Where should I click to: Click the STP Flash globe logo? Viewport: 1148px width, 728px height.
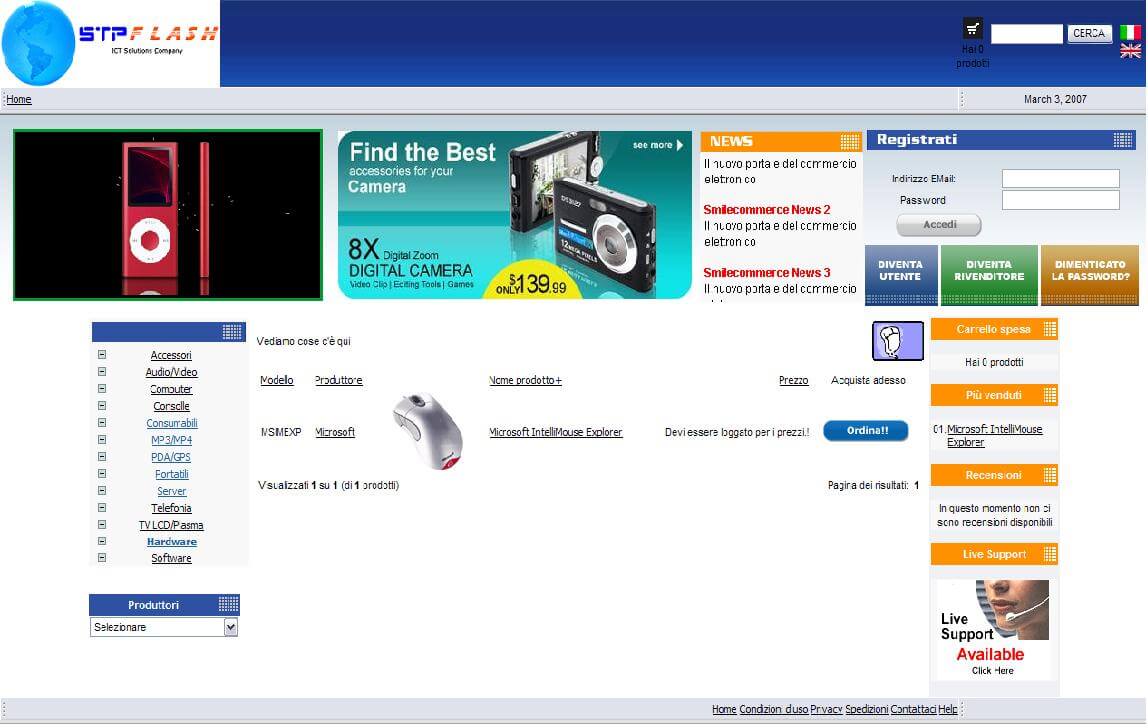point(40,44)
